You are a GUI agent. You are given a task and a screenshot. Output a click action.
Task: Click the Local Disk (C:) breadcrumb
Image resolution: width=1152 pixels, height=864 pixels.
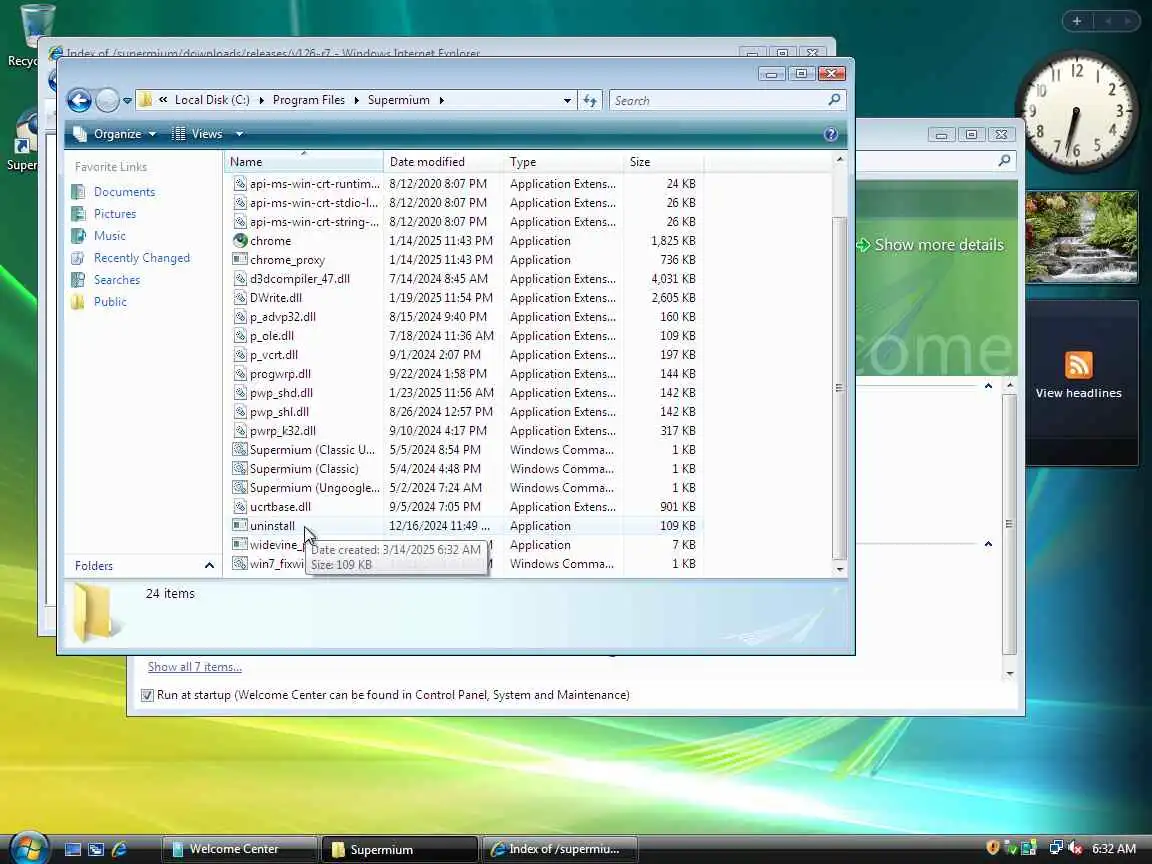pos(212,100)
